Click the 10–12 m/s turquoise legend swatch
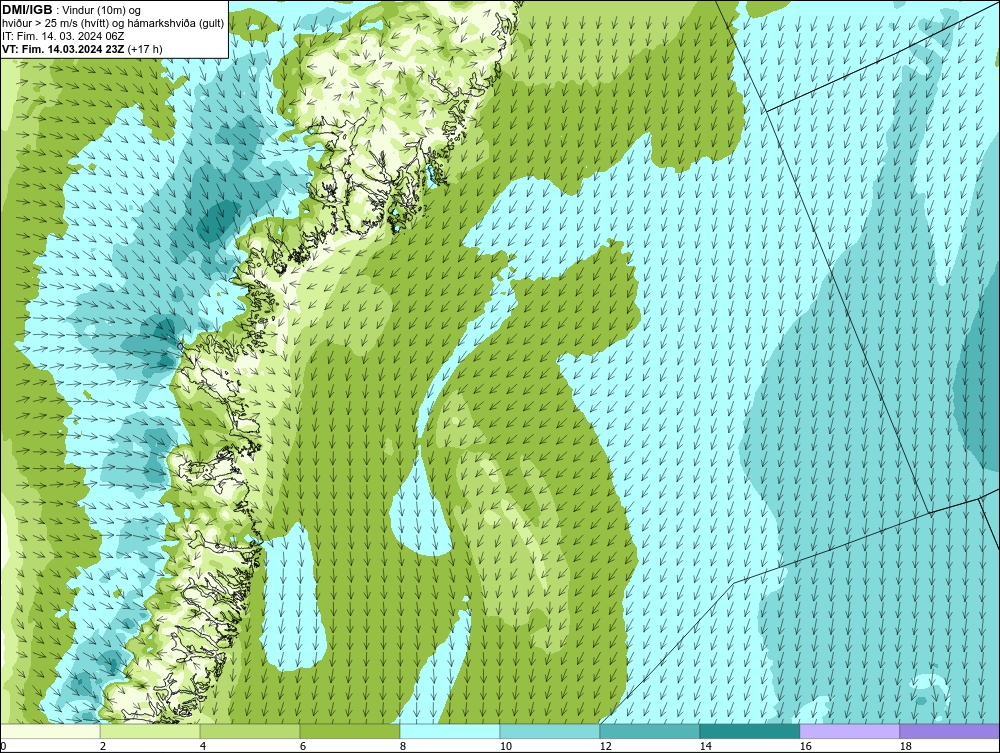The image size is (1000, 753). pos(550,731)
